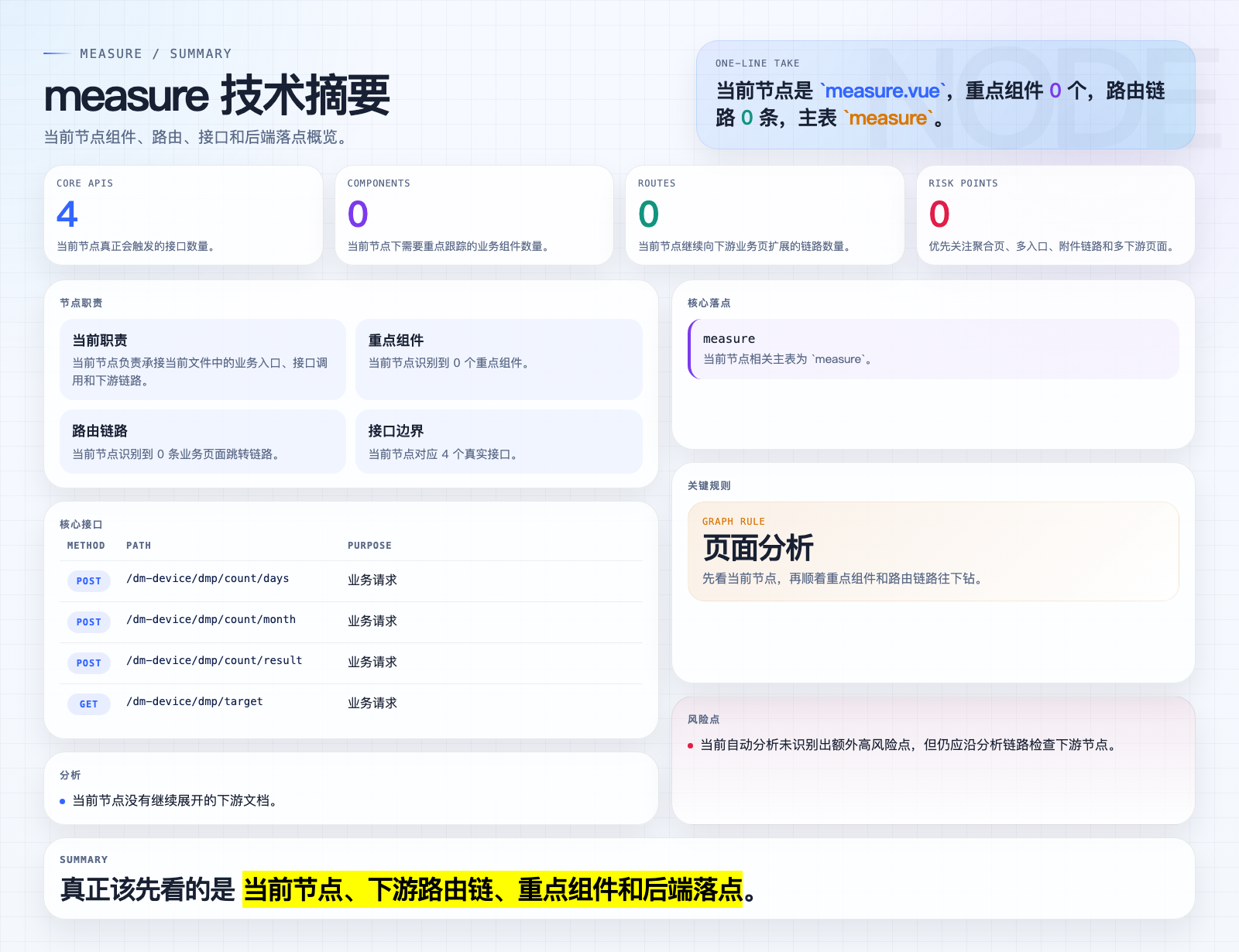Select the 路由链路 tile
The width and height of the screenshot is (1239, 952).
[x=203, y=441]
